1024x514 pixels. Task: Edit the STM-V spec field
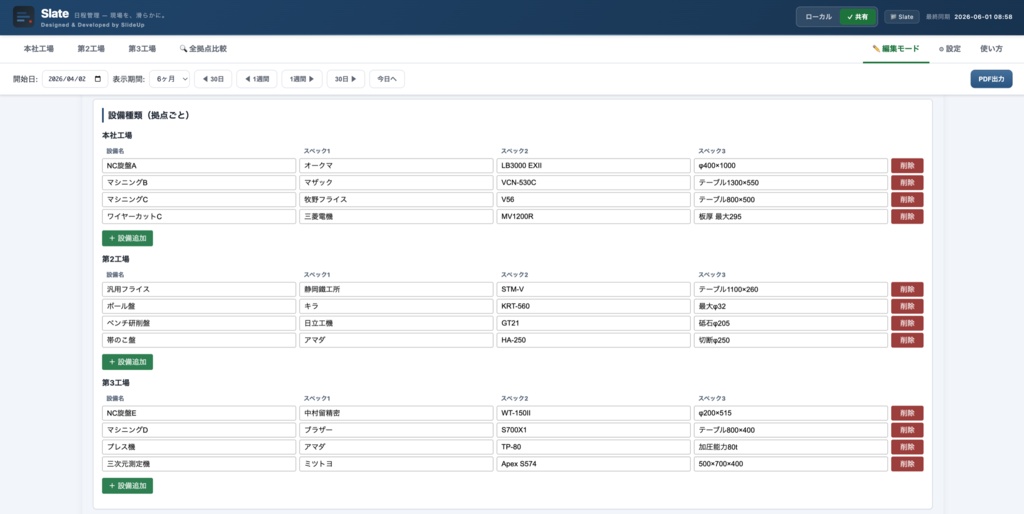click(594, 289)
